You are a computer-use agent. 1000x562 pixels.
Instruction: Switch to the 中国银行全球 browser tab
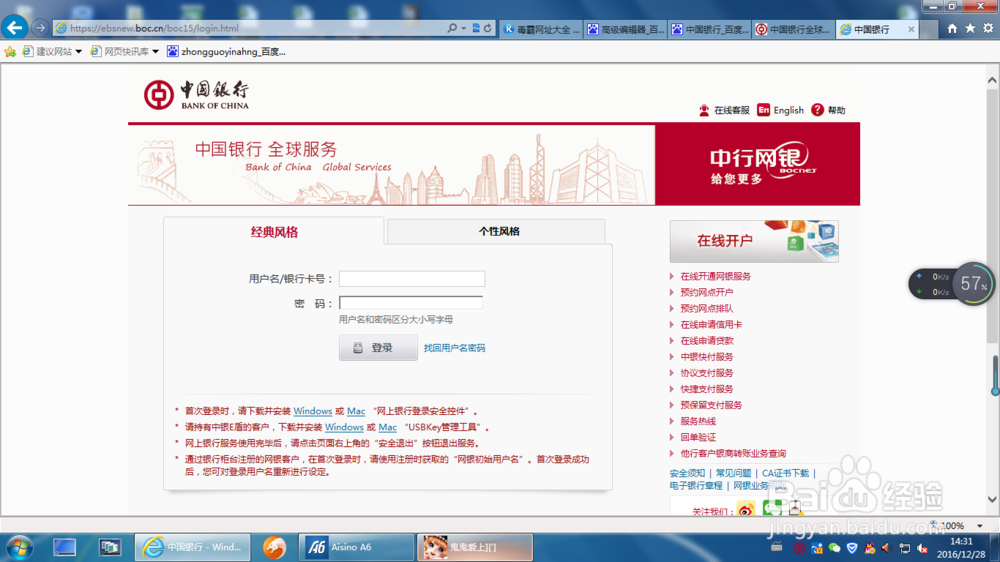click(793, 29)
